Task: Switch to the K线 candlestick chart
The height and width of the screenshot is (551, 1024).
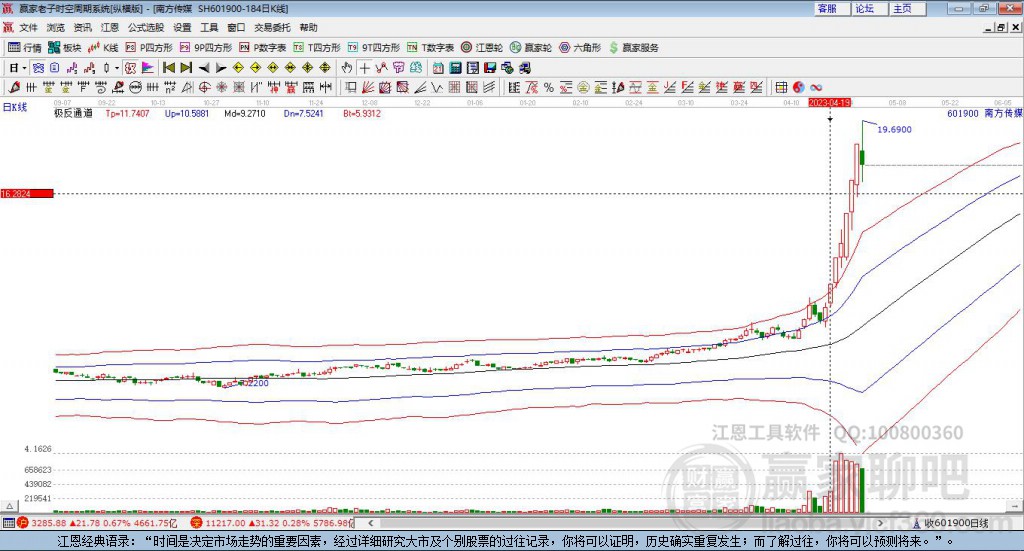Action: tap(103, 48)
